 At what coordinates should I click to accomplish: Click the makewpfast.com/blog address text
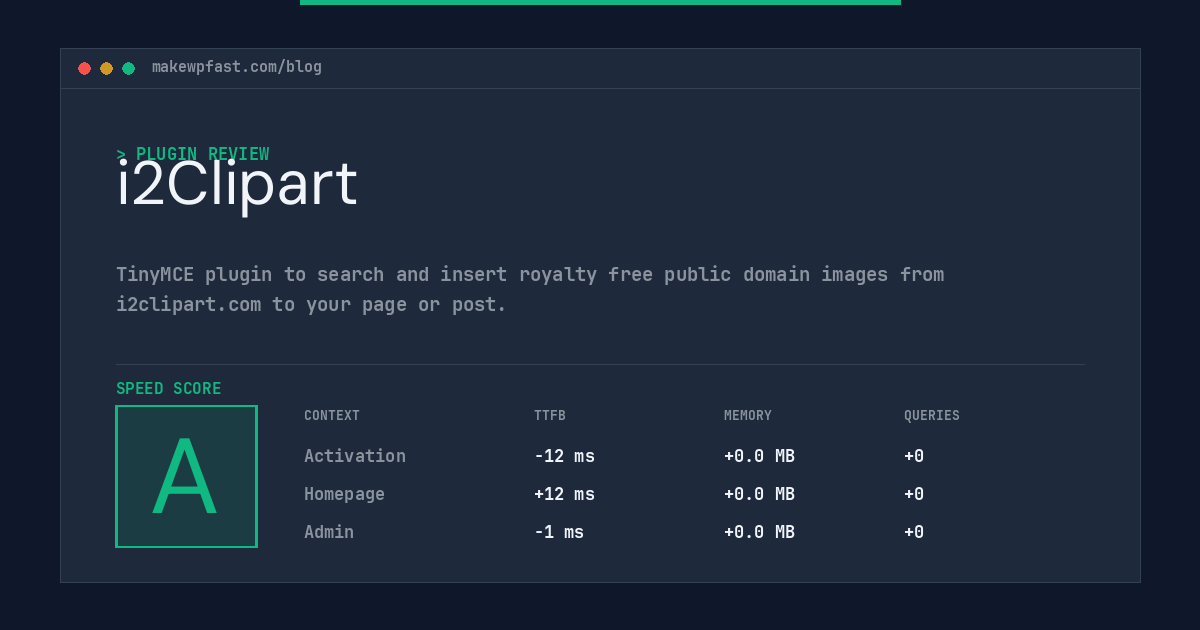tap(237, 67)
